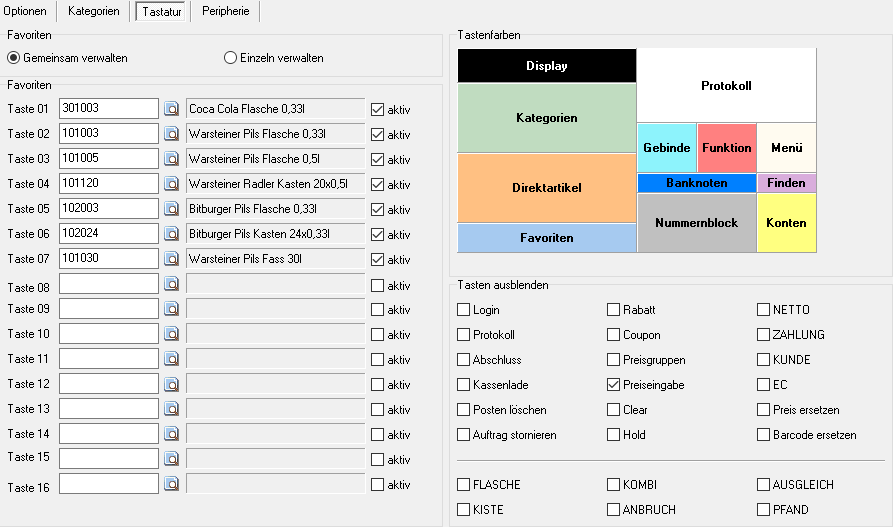The image size is (893, 527).
Task: Open article search for Taste 09
Action: [171, 309]
